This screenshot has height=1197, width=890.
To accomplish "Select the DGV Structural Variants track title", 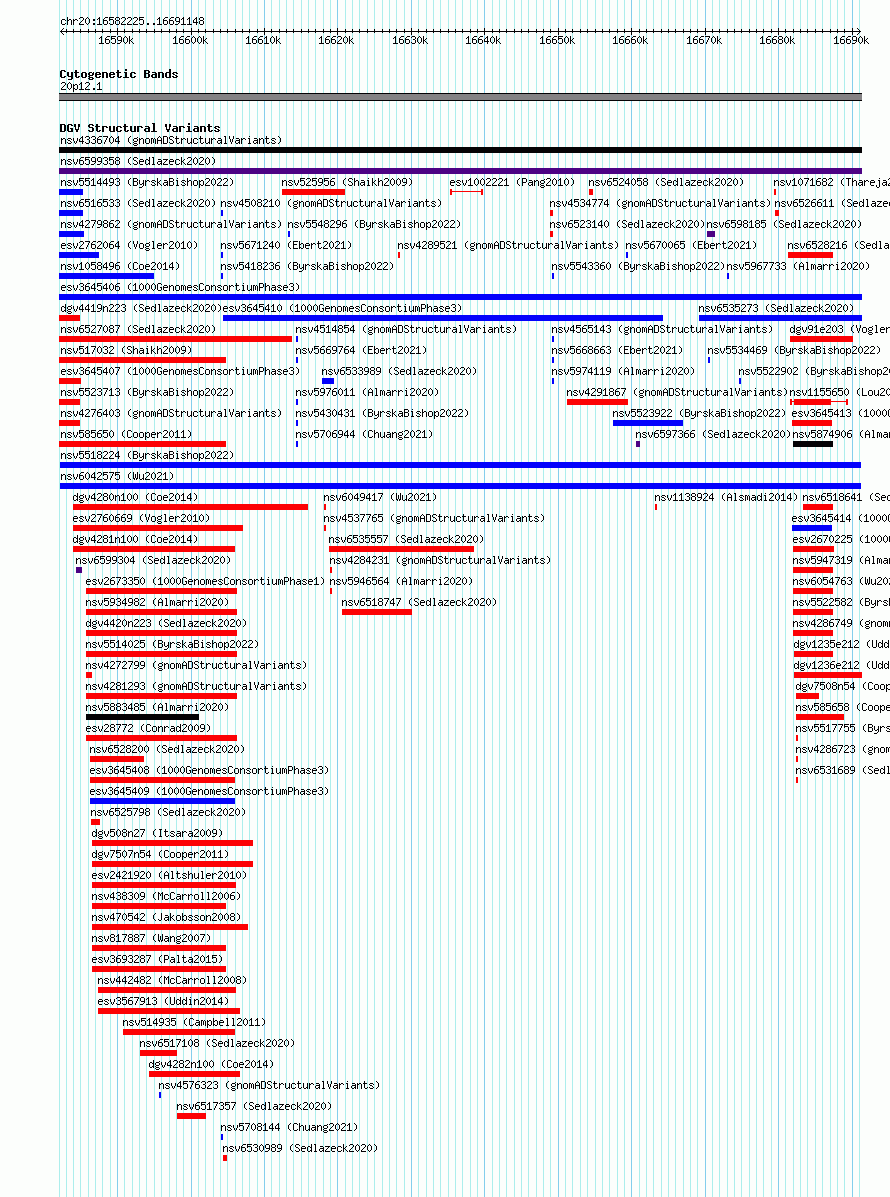I will click(140, 128).
